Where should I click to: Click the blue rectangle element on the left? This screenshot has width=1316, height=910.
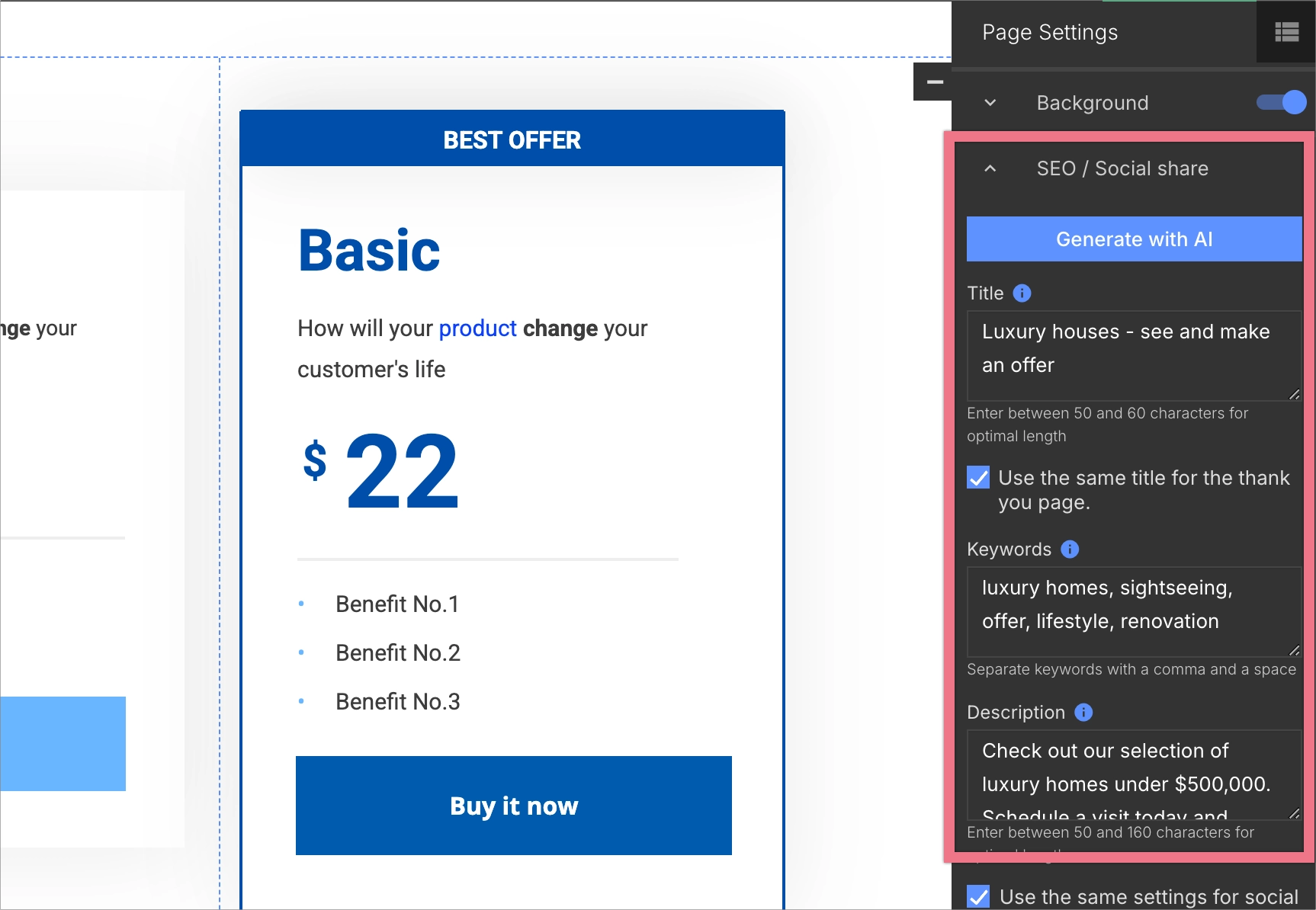[x=63, y=744]
